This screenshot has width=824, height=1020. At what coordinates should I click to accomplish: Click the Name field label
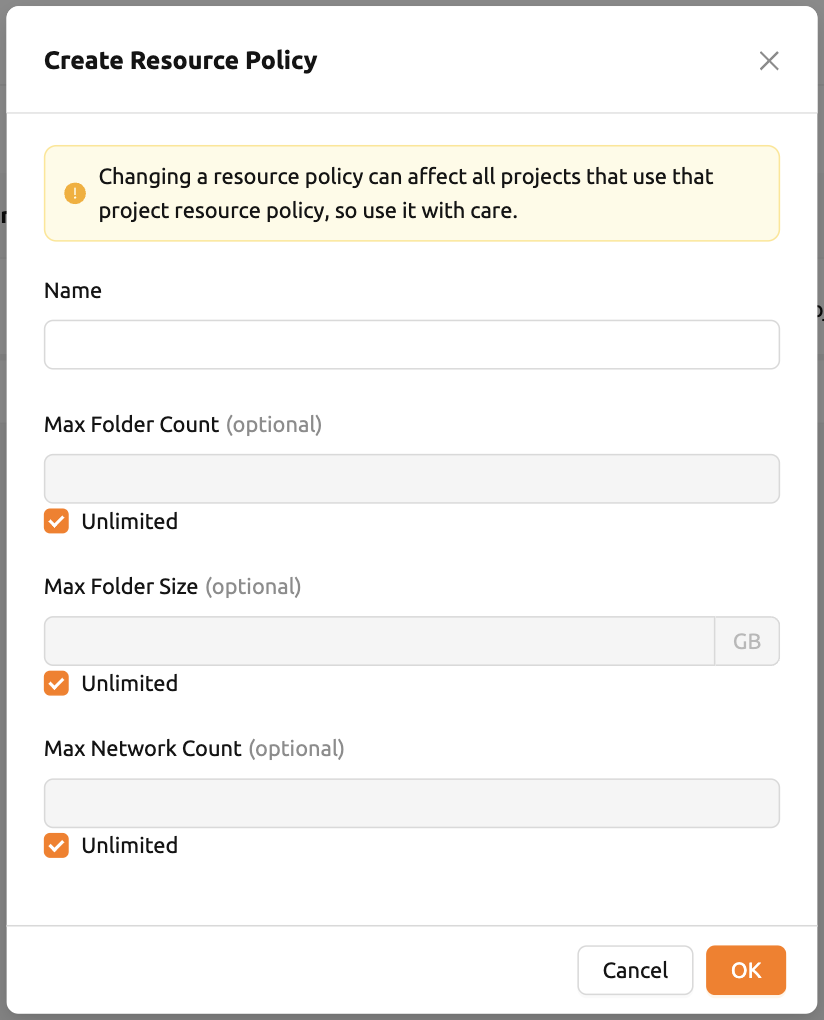(x=73, y=290)
